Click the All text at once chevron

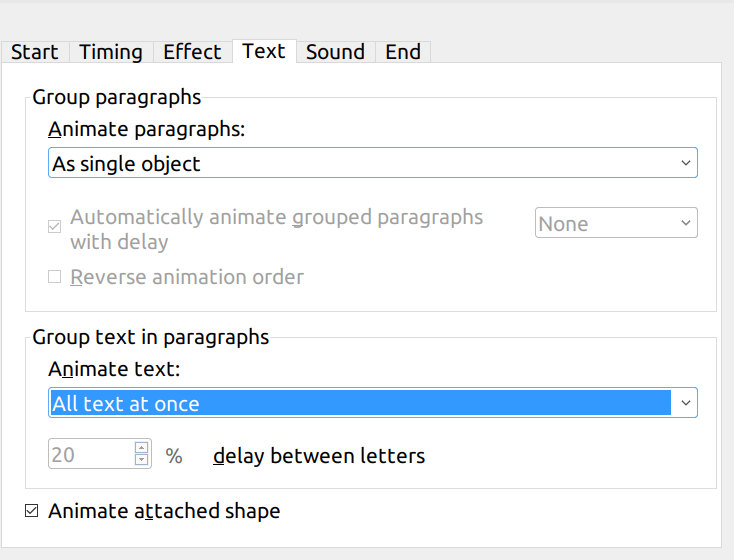(685, 403)
